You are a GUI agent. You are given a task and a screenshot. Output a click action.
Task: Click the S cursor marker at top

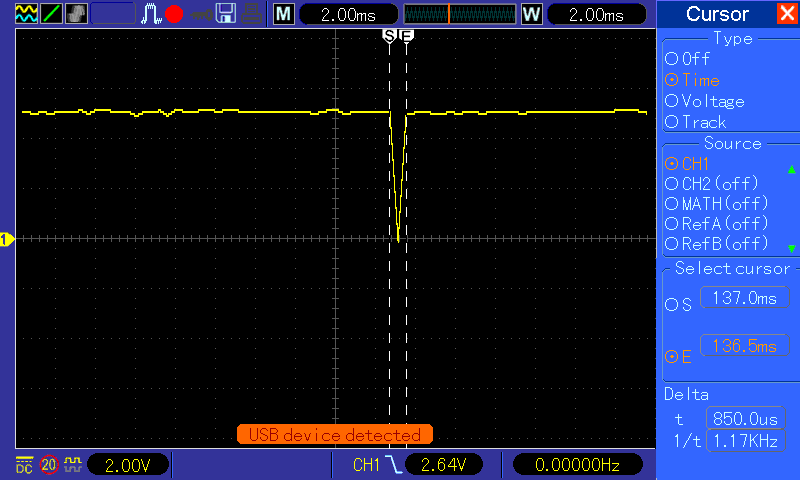point(389,36)
